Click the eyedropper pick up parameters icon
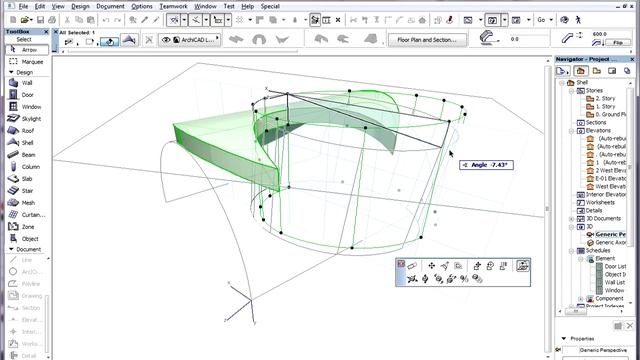The image size is (640, 360). [144, 20]
